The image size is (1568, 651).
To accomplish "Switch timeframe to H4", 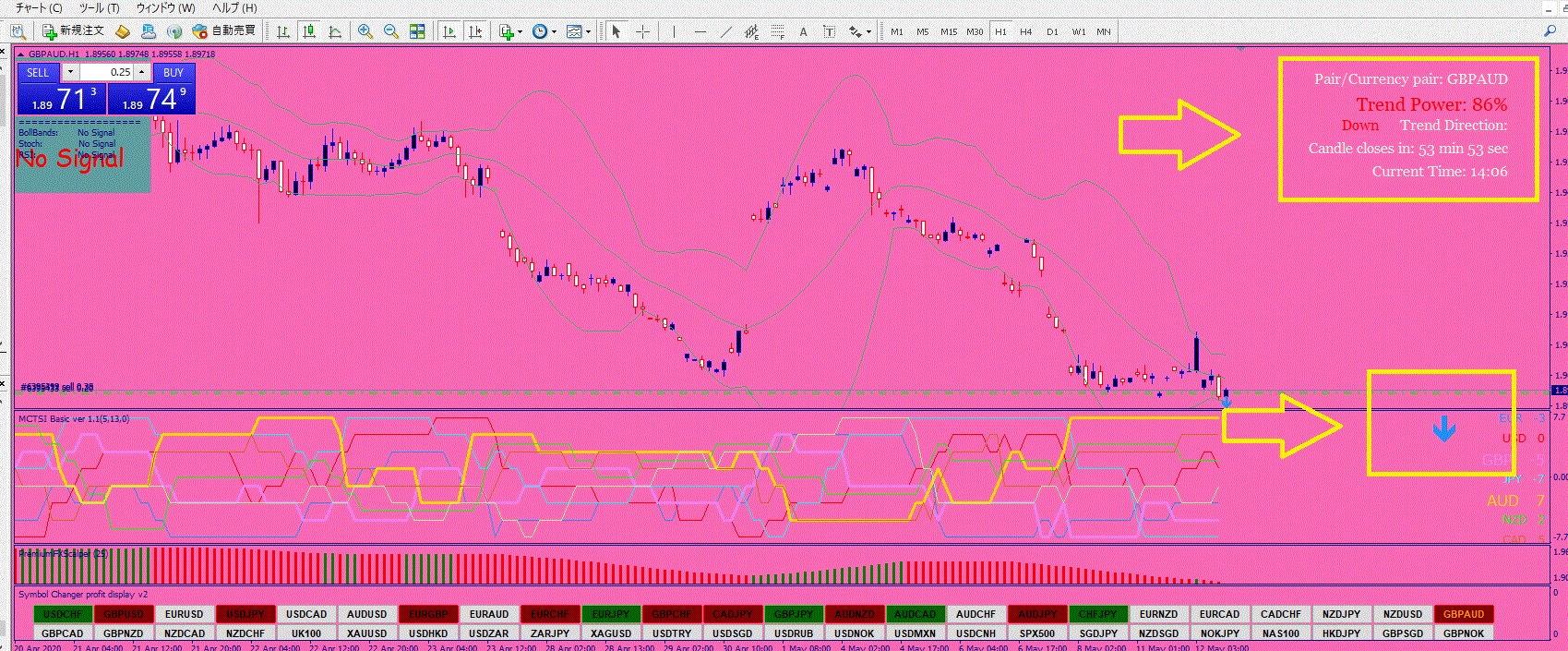I will coord(1026,31).
